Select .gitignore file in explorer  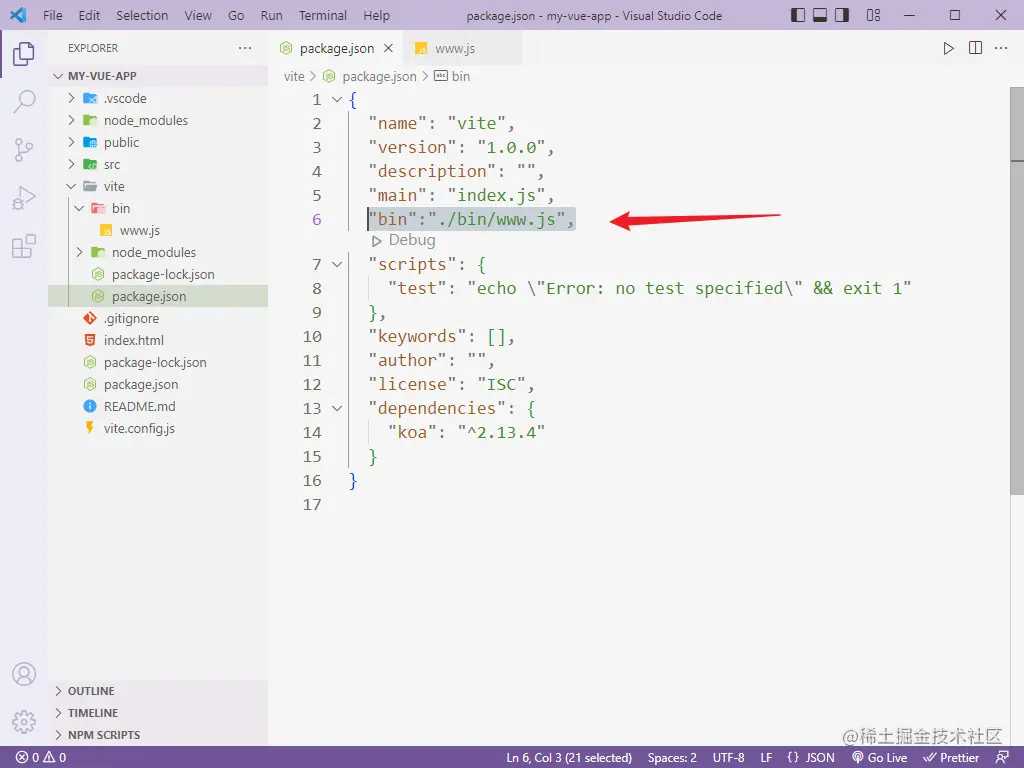click(158, 319)
